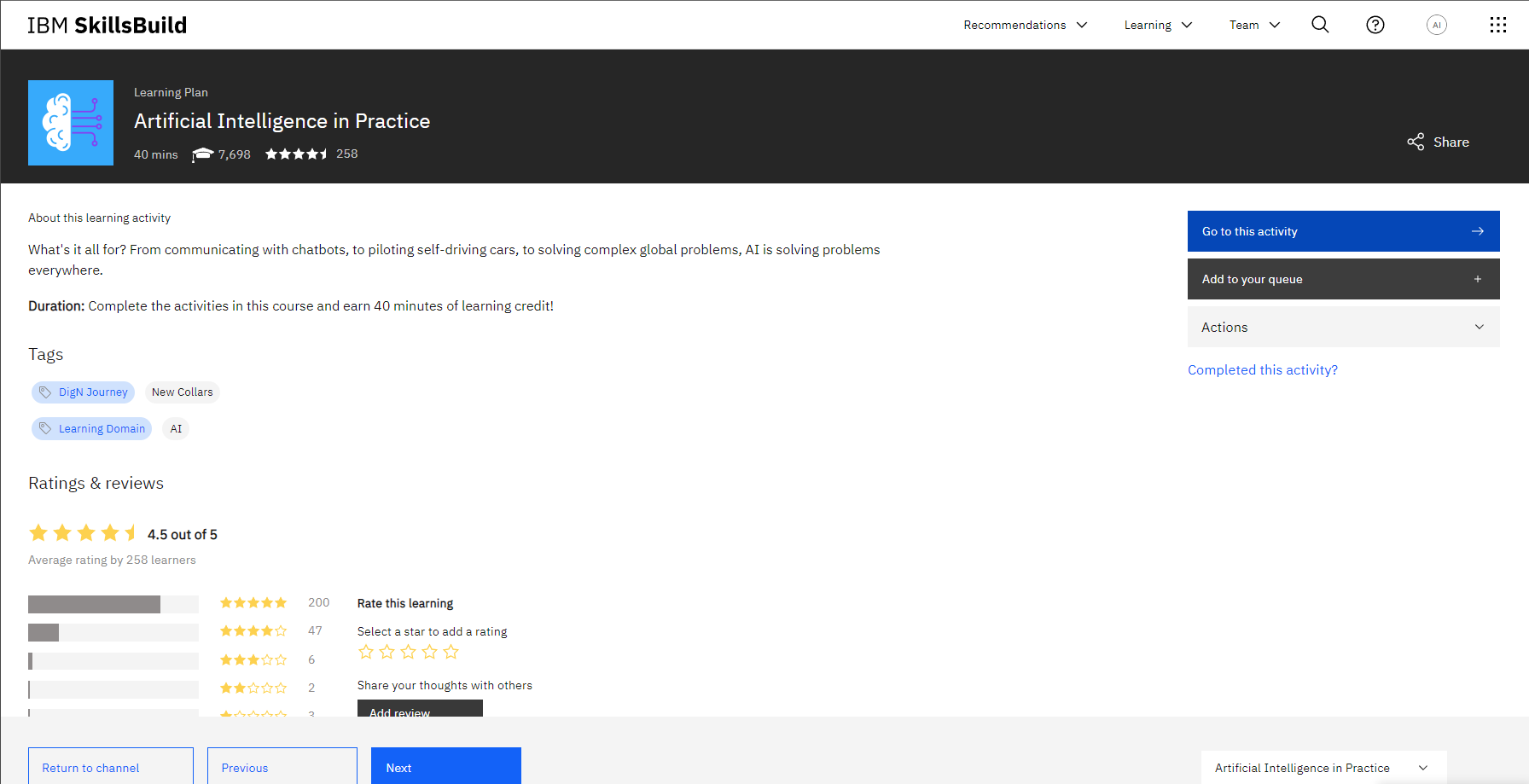Open the AI user profile avatar
Image resolution: width=1529 pixels, height=784 pixels.
1437,25
